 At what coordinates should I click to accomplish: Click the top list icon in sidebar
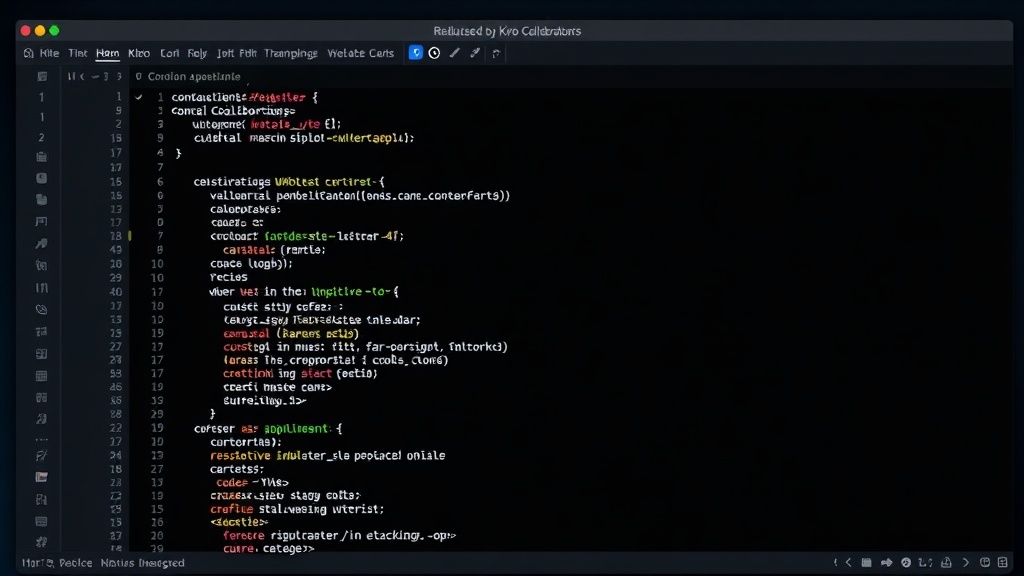[42, 76]
